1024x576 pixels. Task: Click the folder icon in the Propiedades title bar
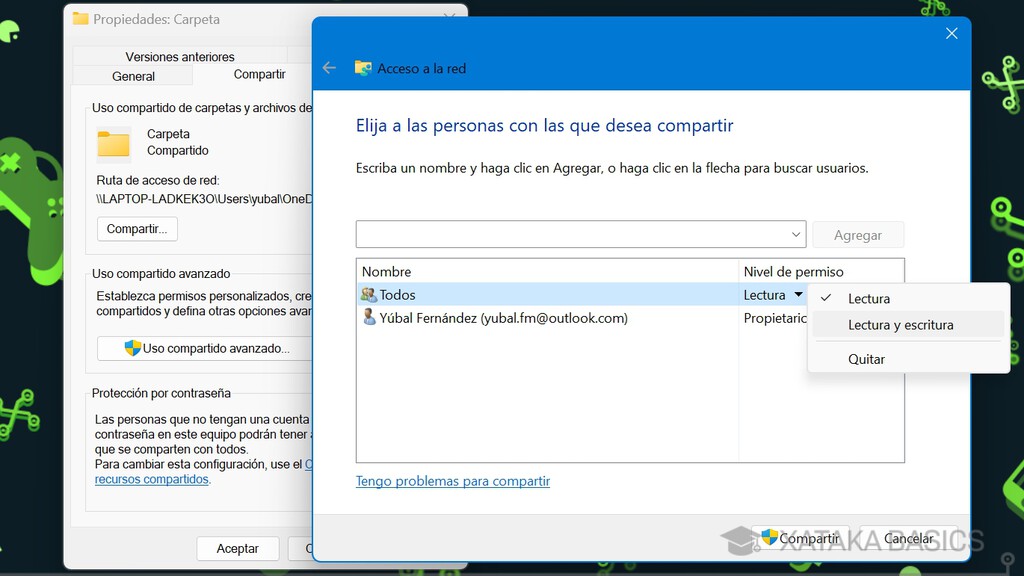(x=80, y=18)
